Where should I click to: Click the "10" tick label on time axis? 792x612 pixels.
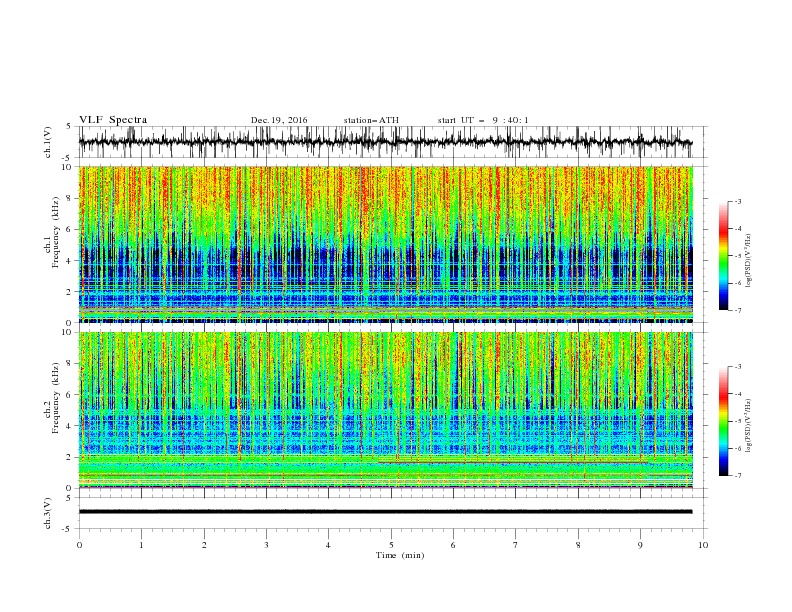pyautogui.click(x=703, y=545)
